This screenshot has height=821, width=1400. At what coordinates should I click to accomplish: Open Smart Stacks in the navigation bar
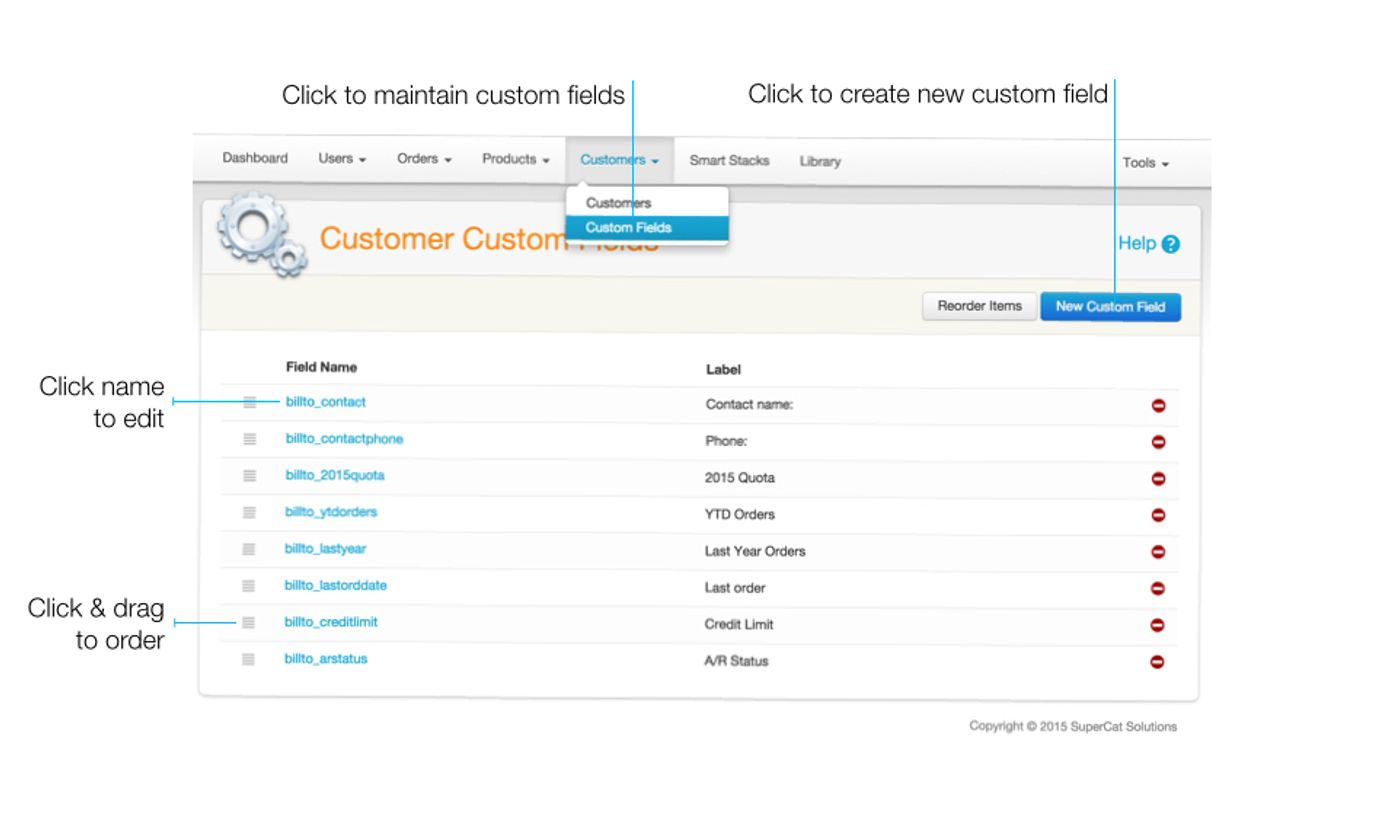pos(729,160)
